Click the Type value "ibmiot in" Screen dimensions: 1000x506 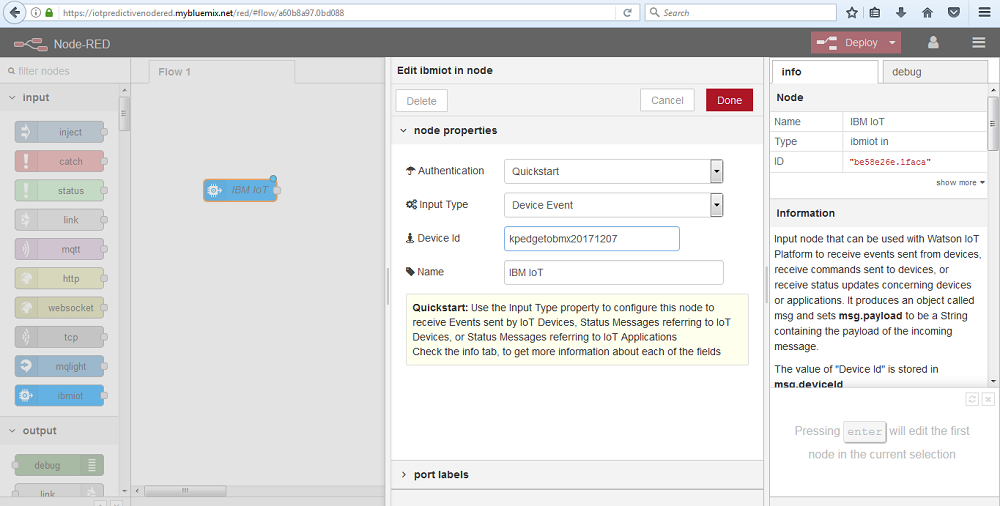click(869, 142)
